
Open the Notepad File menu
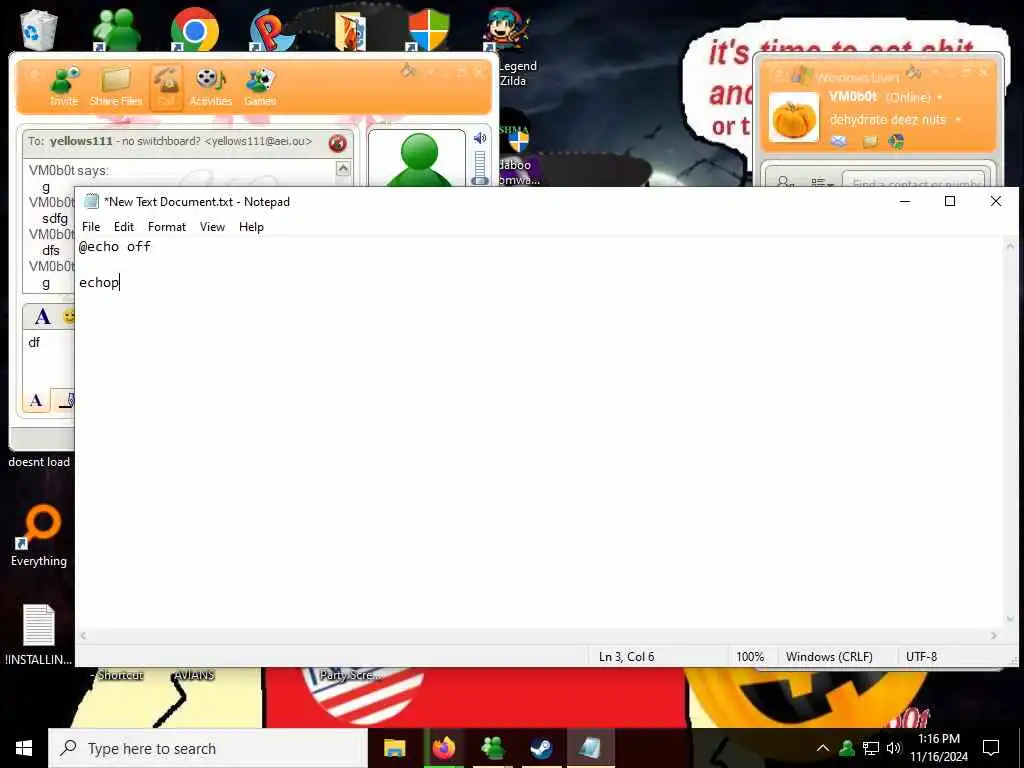(x=91, y=227)
